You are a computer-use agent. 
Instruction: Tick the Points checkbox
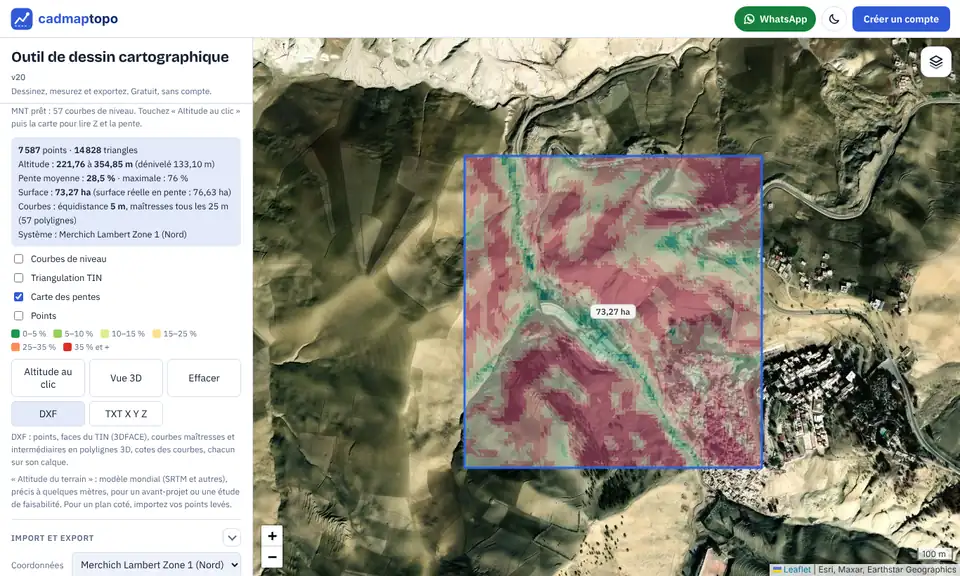pos(18,316)
